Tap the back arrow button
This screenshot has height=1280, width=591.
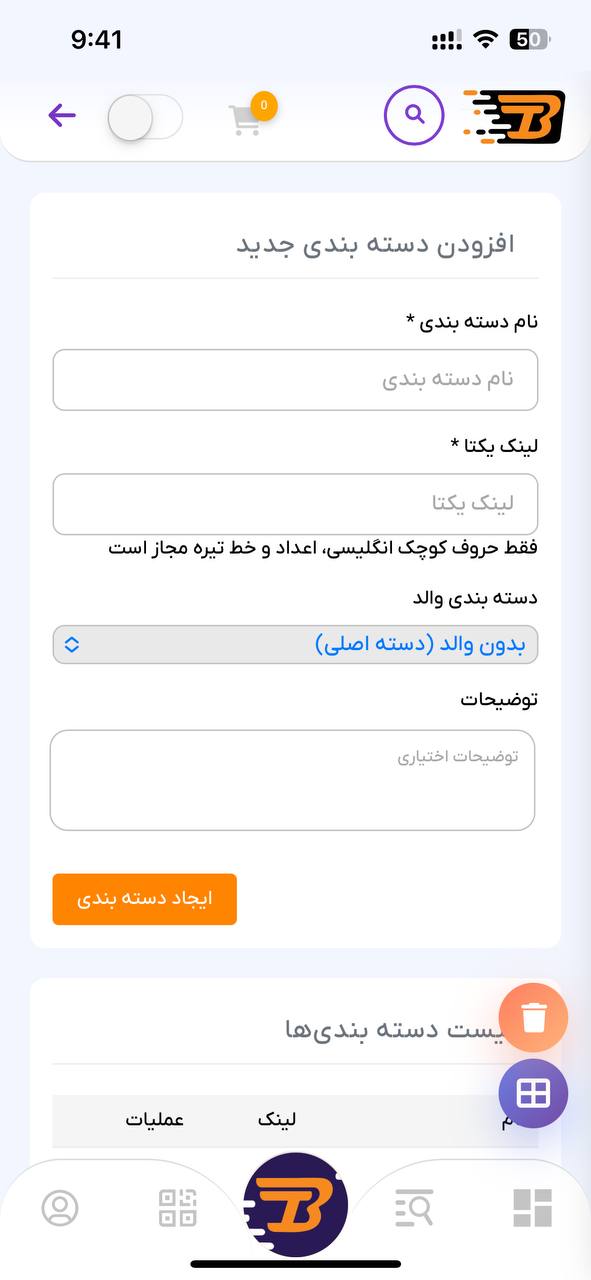pyautogui.click(x=61, y=115)
